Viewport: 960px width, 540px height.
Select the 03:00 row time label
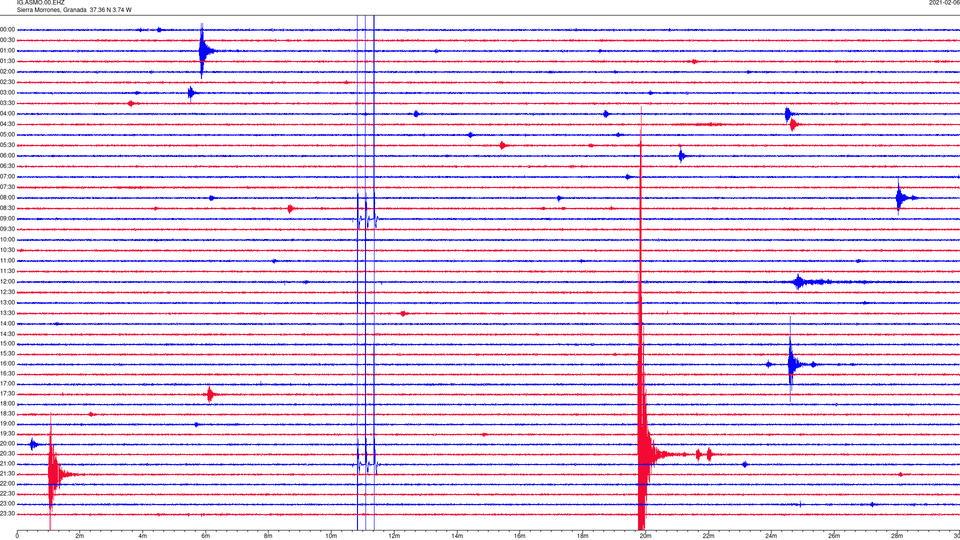pos(8,92)
